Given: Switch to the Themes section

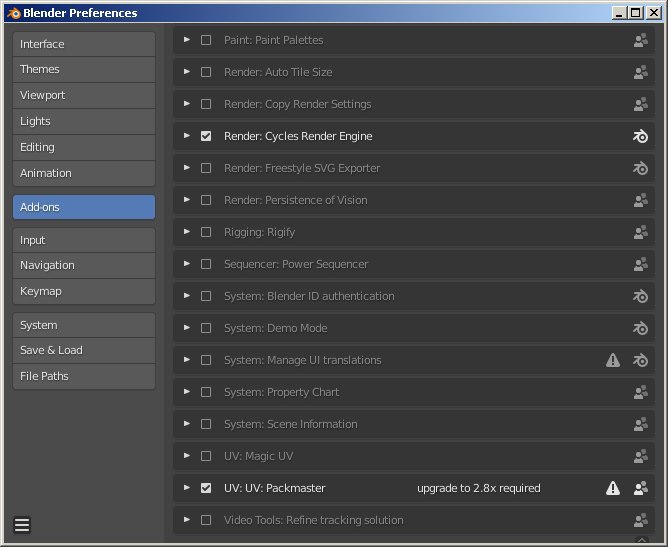Looking at the screenshot, I should [x=84, y=69].
